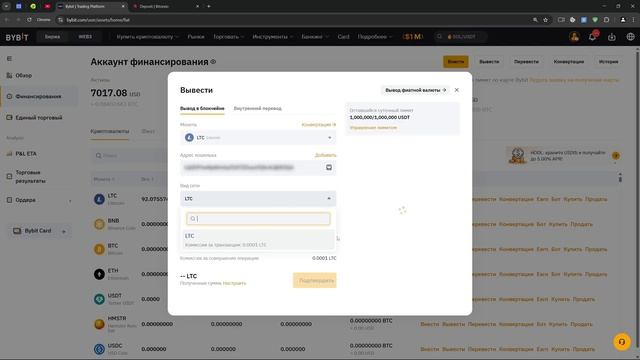The image size is (640, 360).
Task: Expand the Купить криптовалюту menu
Action: 147,37
